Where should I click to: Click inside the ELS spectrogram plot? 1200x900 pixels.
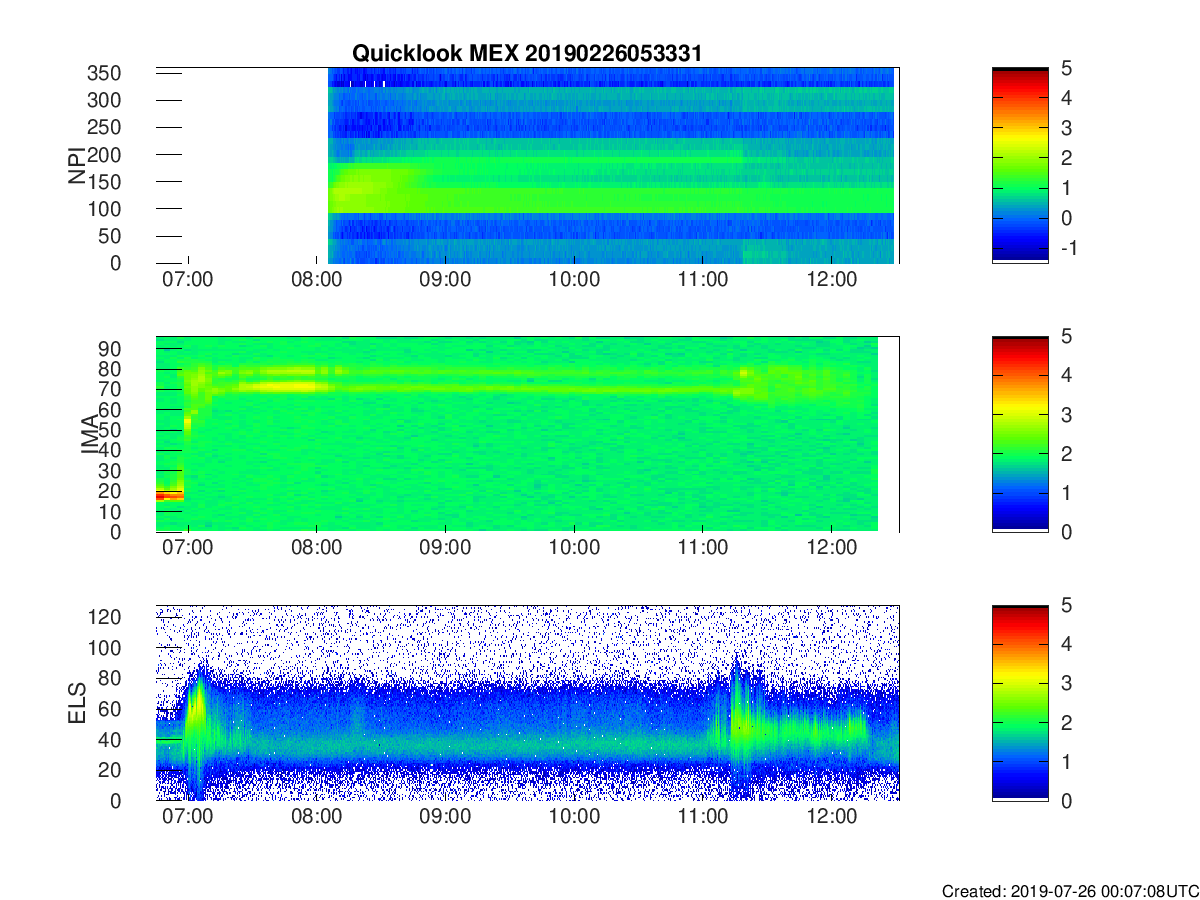(x=527, y=703)
